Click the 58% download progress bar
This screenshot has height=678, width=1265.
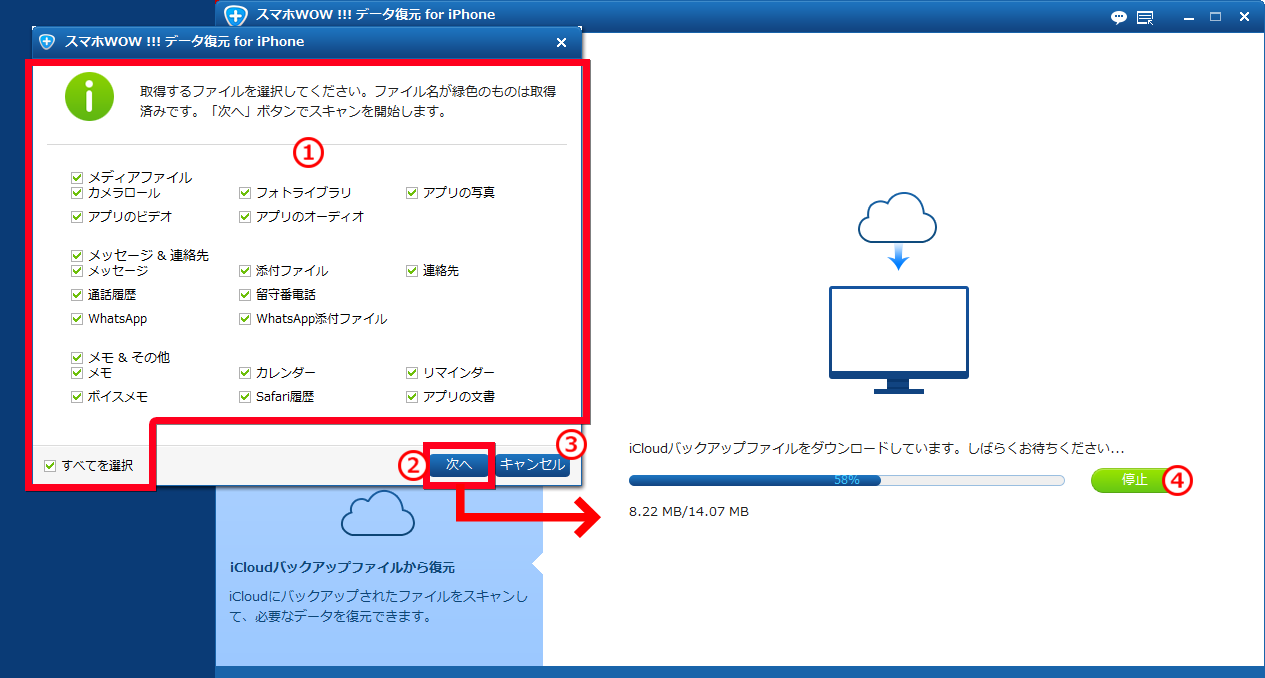point(846,480)
